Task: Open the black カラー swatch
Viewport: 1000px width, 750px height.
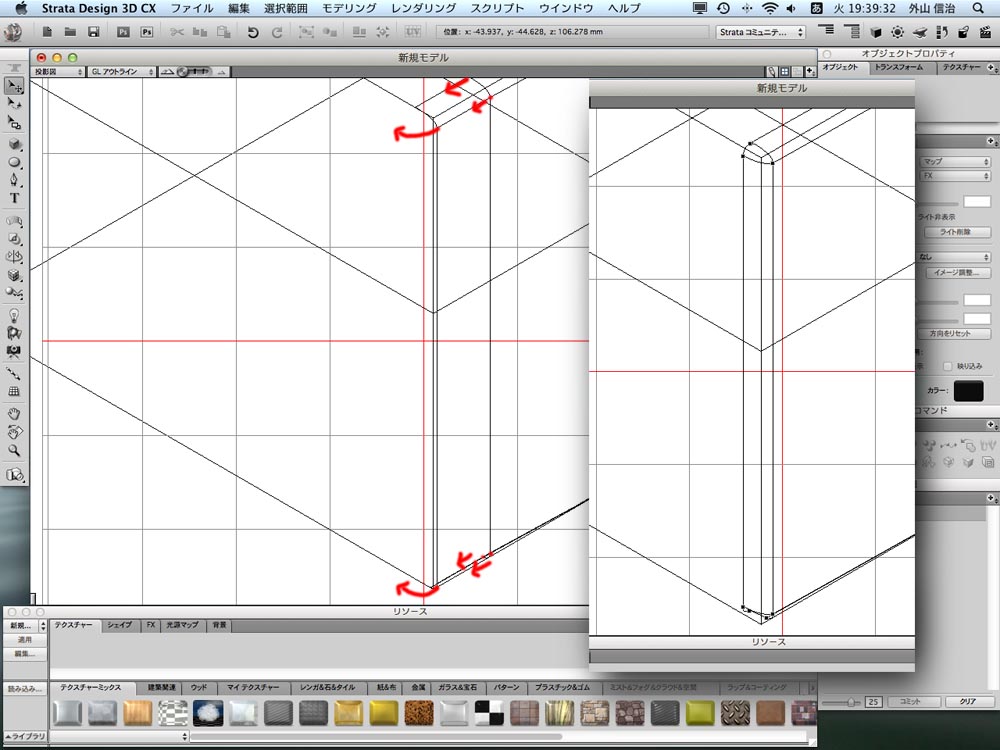Action: click(968, 390)
